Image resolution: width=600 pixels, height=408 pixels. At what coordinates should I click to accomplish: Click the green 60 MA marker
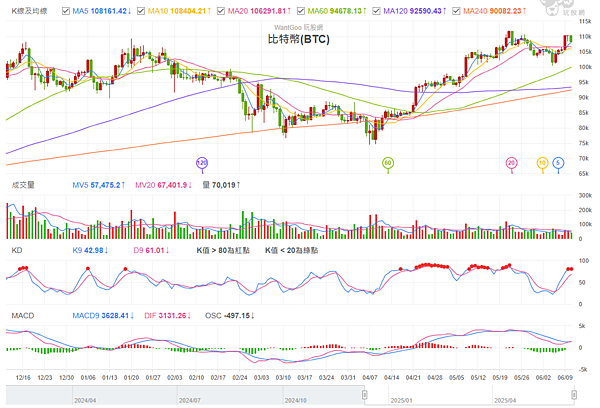[388, 163]
